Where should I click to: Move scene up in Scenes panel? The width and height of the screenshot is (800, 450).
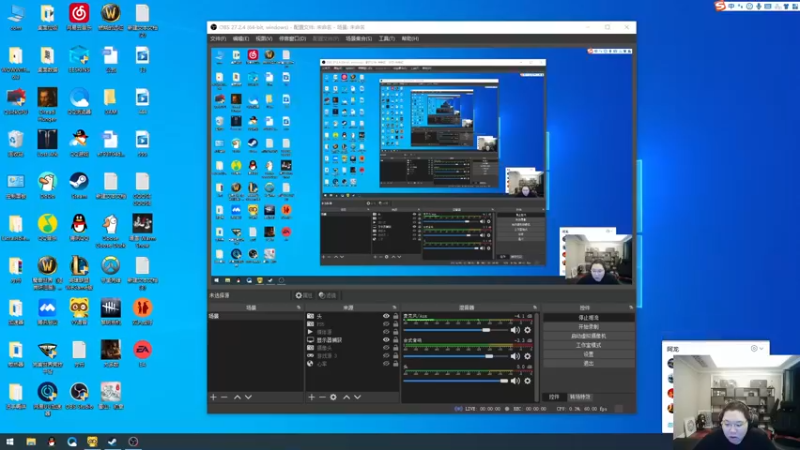[x=237, y=397]
